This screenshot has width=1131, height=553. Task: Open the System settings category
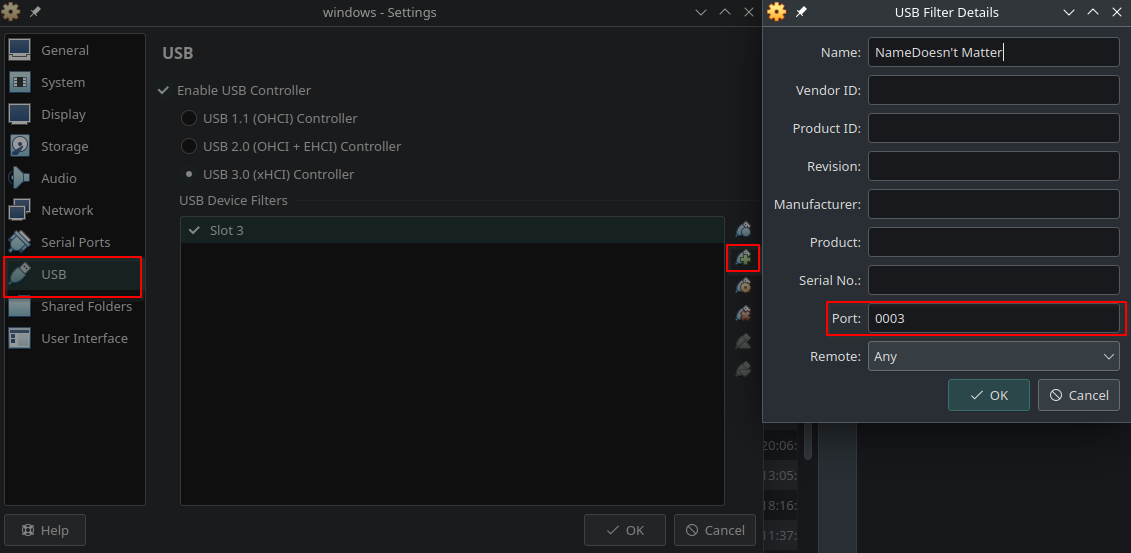click(74, 82)
